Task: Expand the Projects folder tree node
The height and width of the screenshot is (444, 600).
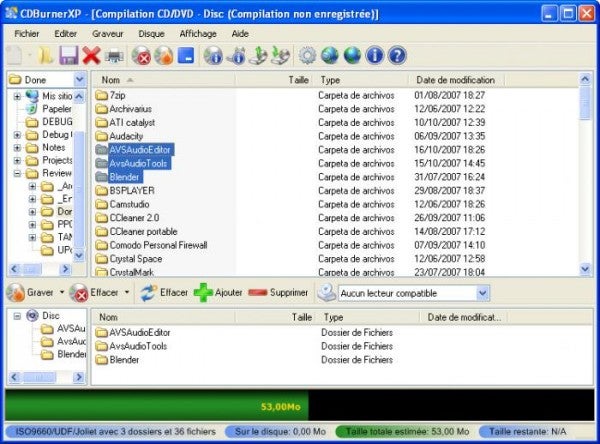Action: (17, 160)
